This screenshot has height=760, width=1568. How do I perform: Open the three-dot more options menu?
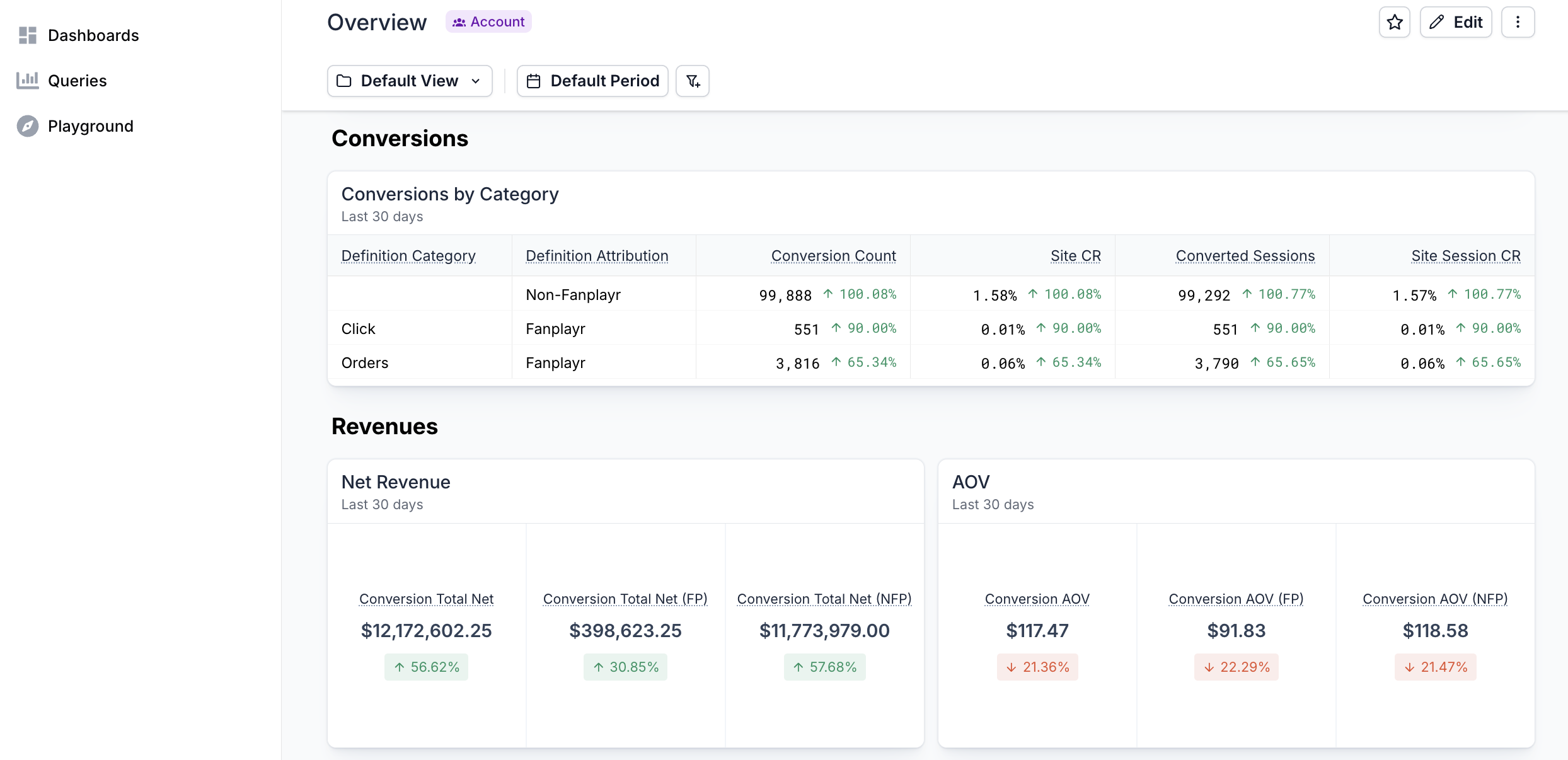point(1518,23)
